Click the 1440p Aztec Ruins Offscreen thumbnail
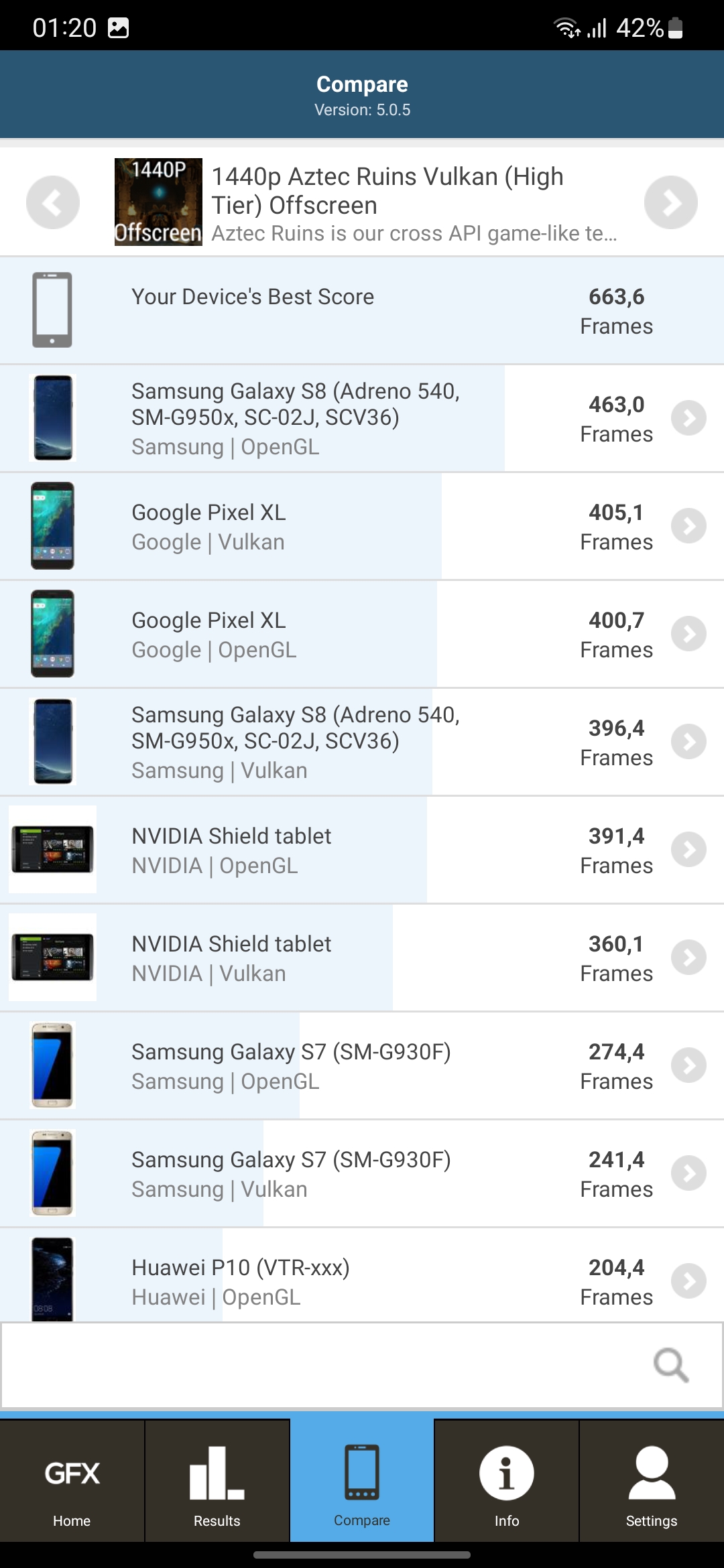Viewport: 724px width, 1568px height. (158, 202)
